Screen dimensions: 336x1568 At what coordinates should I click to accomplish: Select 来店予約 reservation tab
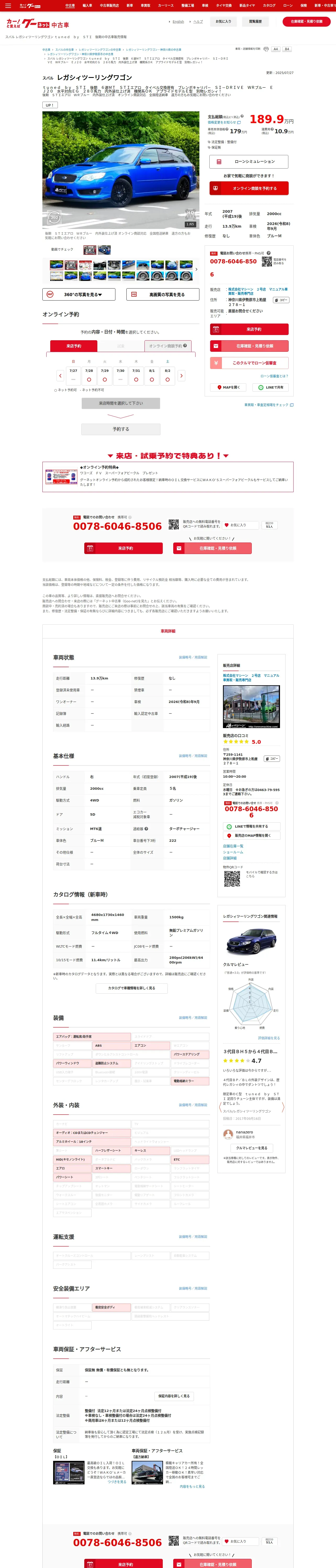tap(74, 346)
